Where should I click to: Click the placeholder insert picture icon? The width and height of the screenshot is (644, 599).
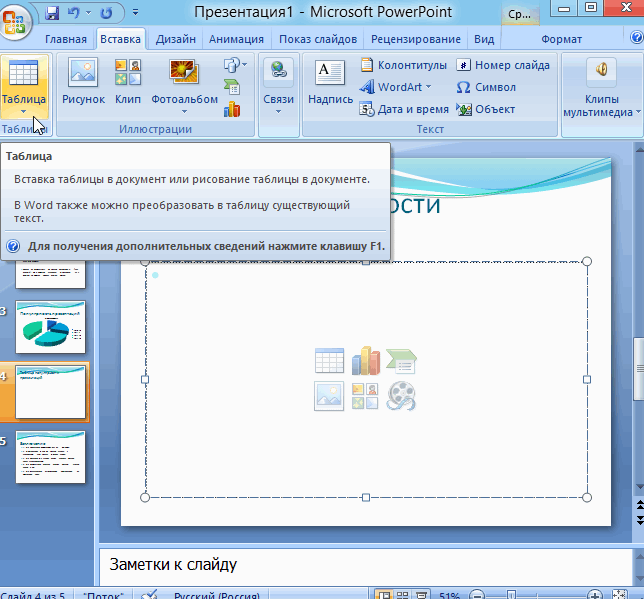coord(329,396)
